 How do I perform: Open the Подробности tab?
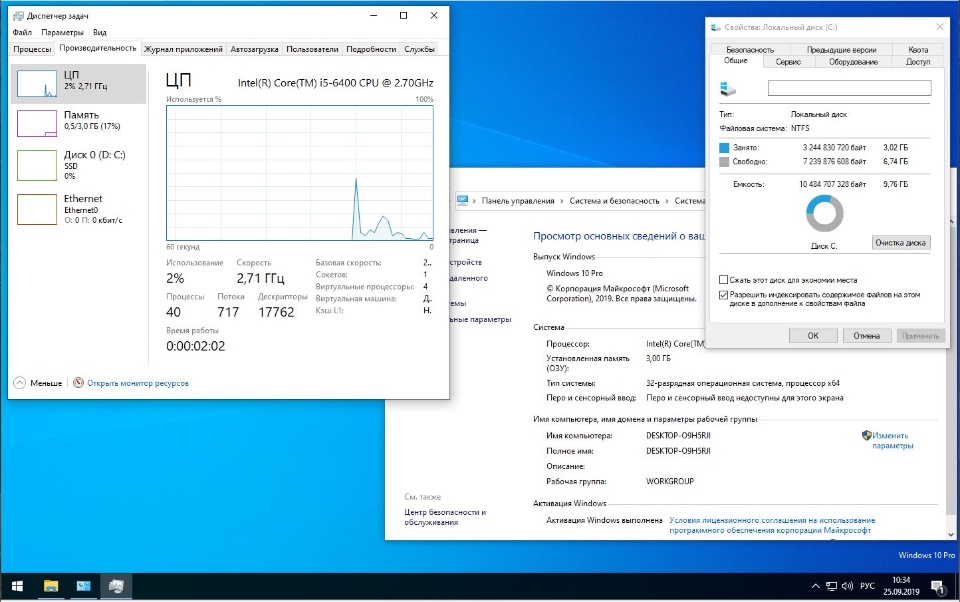[371, 49]
